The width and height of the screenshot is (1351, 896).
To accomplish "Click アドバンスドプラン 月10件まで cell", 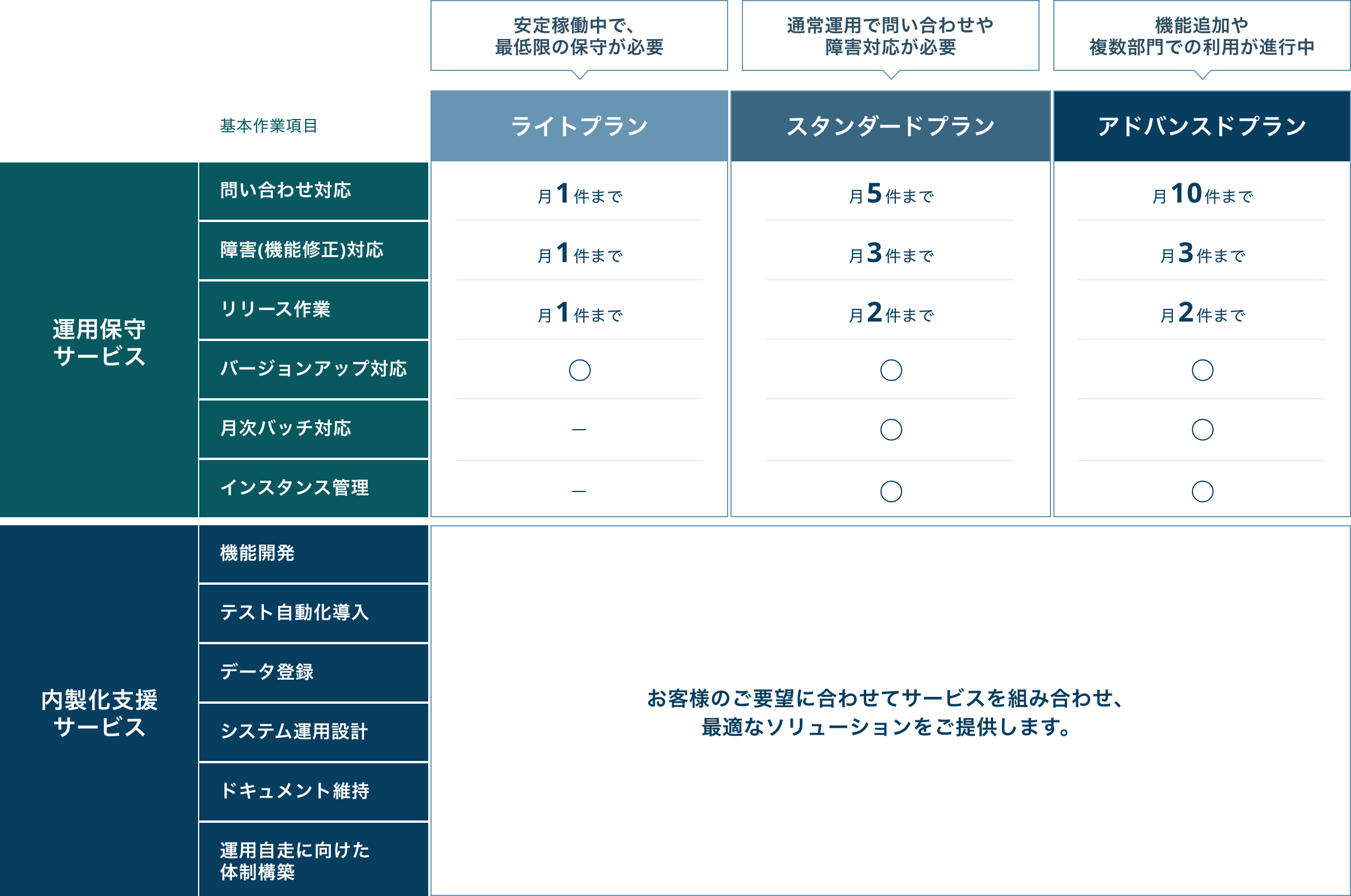I will coord(1202,194).
